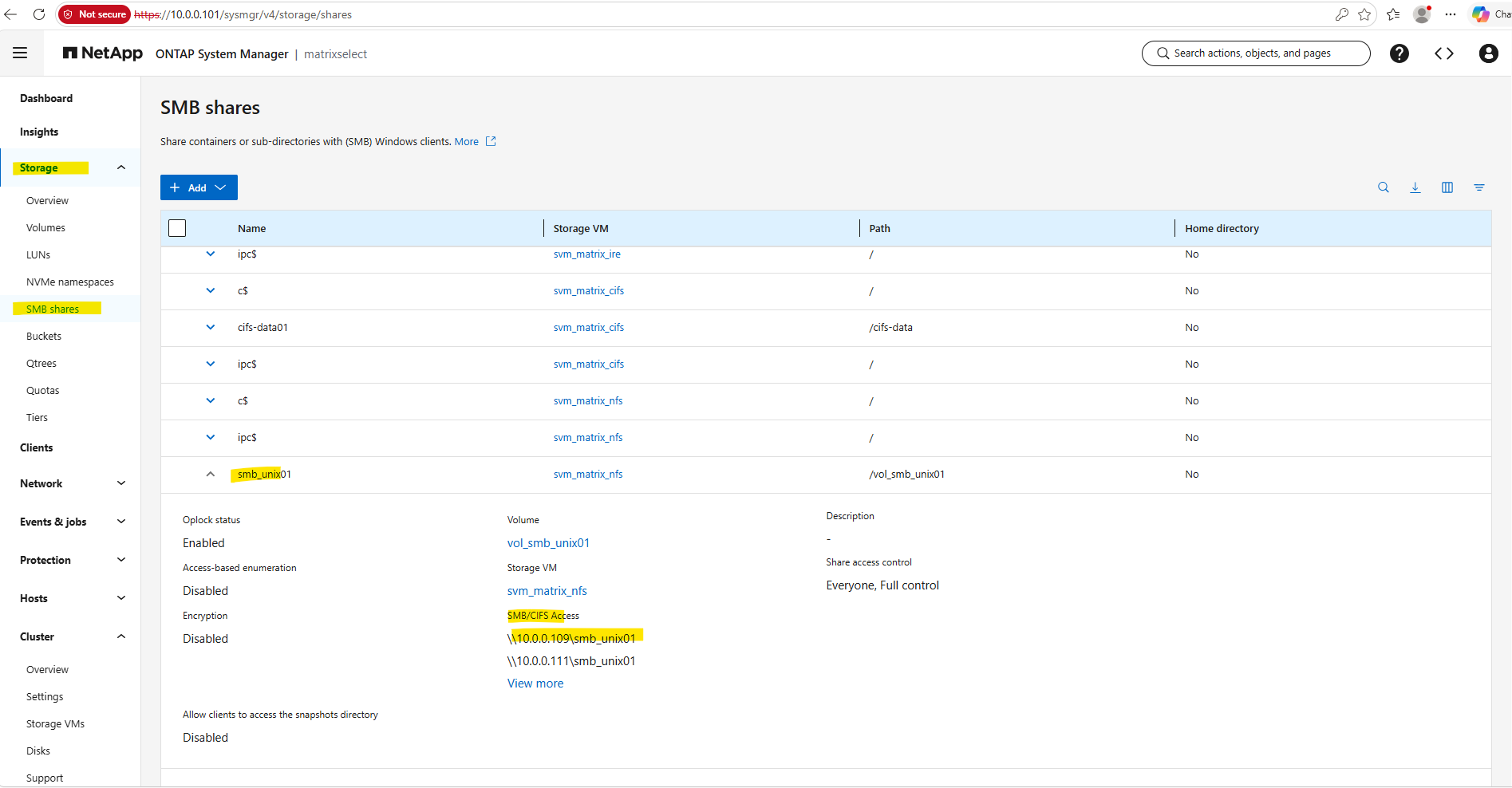Click the Not secure site badge

pyautogui.click(x=95, y=14)
